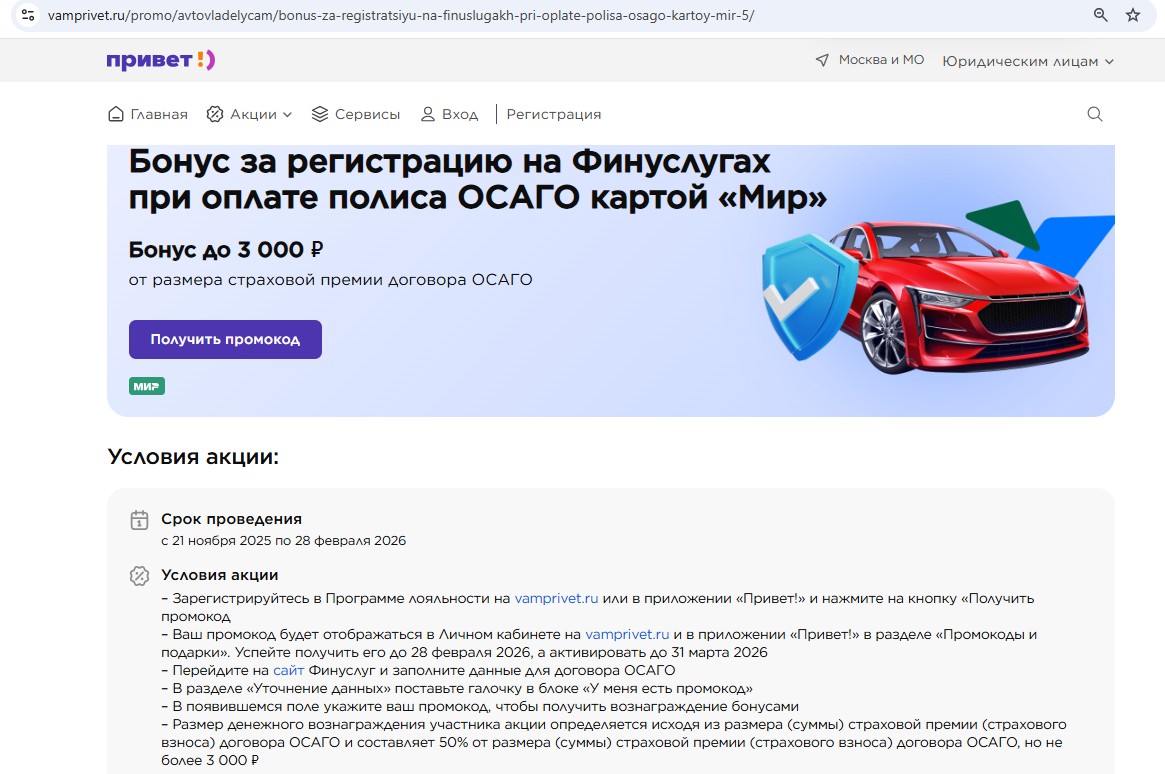Open the Регистрация page
This screenshot has height=774, width=1165.
click(x=553, y=114)
